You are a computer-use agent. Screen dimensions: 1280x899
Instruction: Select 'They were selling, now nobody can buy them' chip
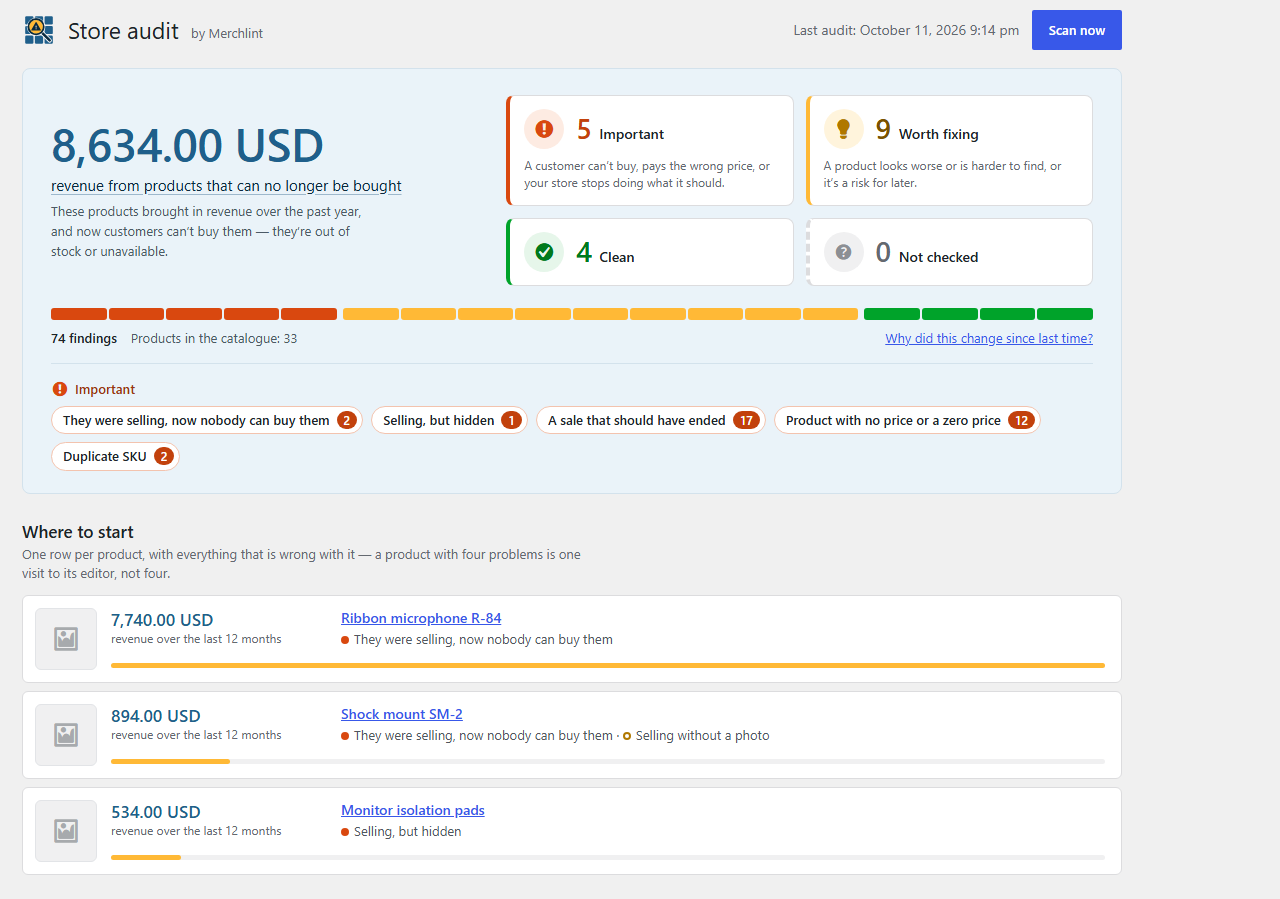pyautogui.click(x=207, y=420)
